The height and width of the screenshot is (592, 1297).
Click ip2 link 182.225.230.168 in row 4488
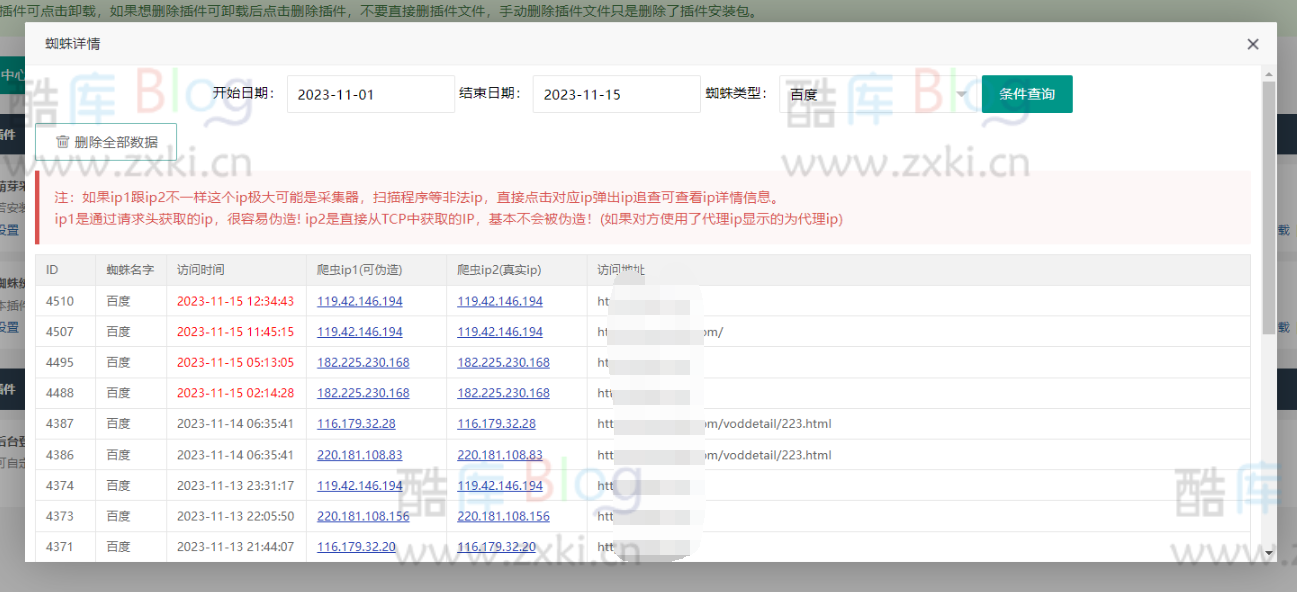[503, 393]
